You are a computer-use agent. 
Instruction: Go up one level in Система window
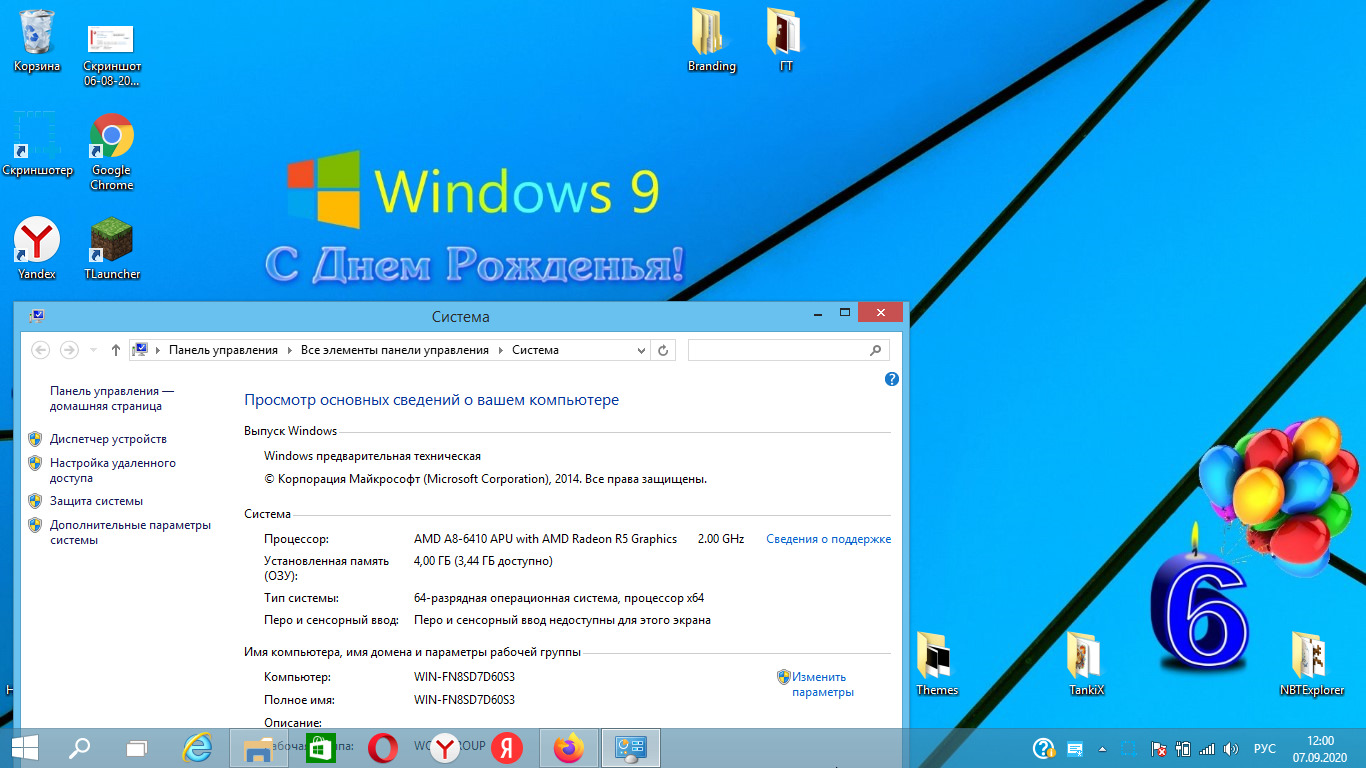(x=116, y=350)
